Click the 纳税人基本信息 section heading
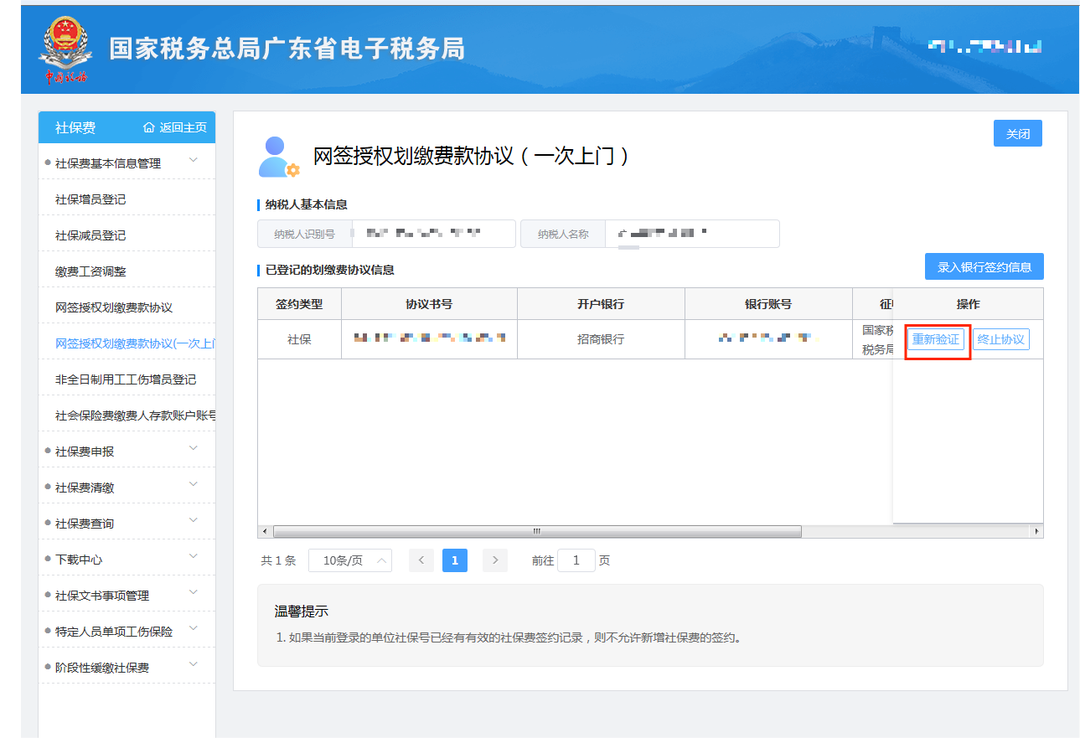The width and height of the screenshot is (1080, 738). 306,205
